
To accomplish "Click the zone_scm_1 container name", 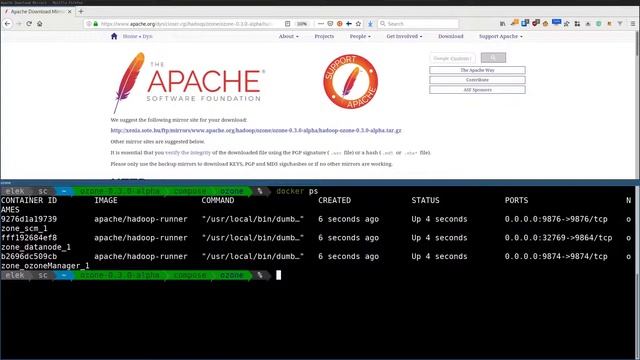I will (x=24, y=229).
